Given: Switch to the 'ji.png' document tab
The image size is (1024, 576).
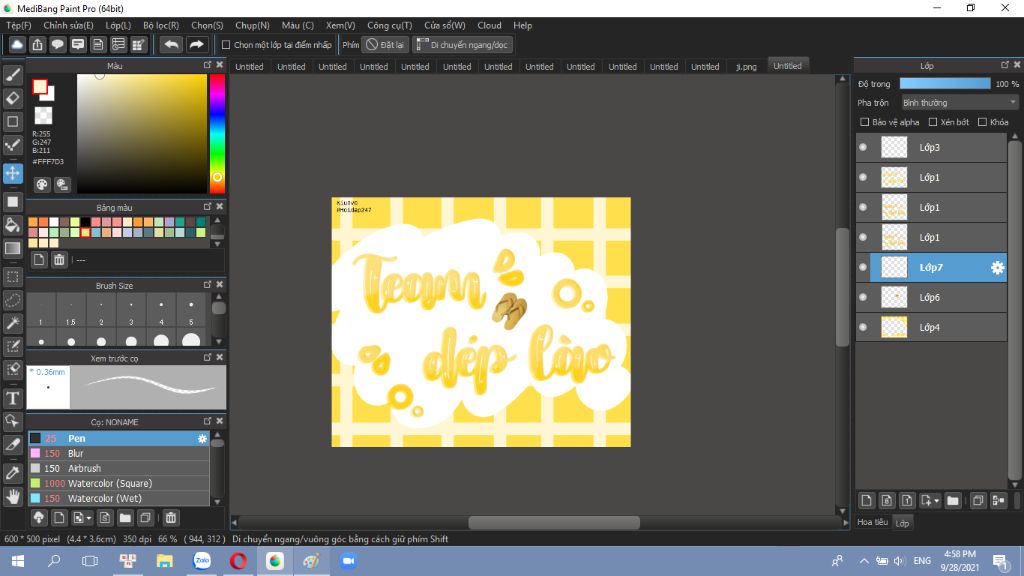Looking at the screenshot, I should (x=746, y=67).
